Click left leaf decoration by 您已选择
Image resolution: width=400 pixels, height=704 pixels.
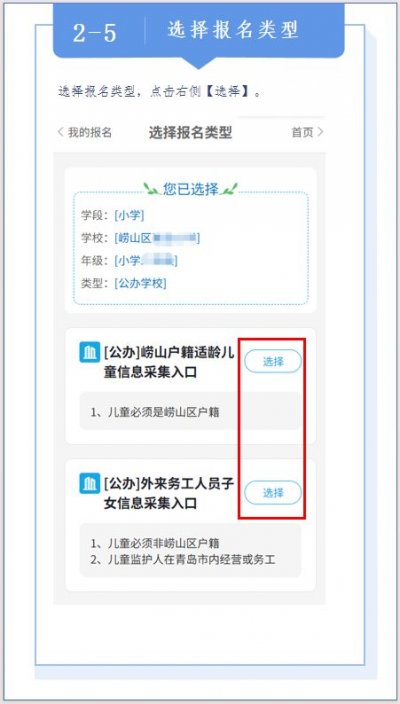pyautogui.click(x=151, y=189)
